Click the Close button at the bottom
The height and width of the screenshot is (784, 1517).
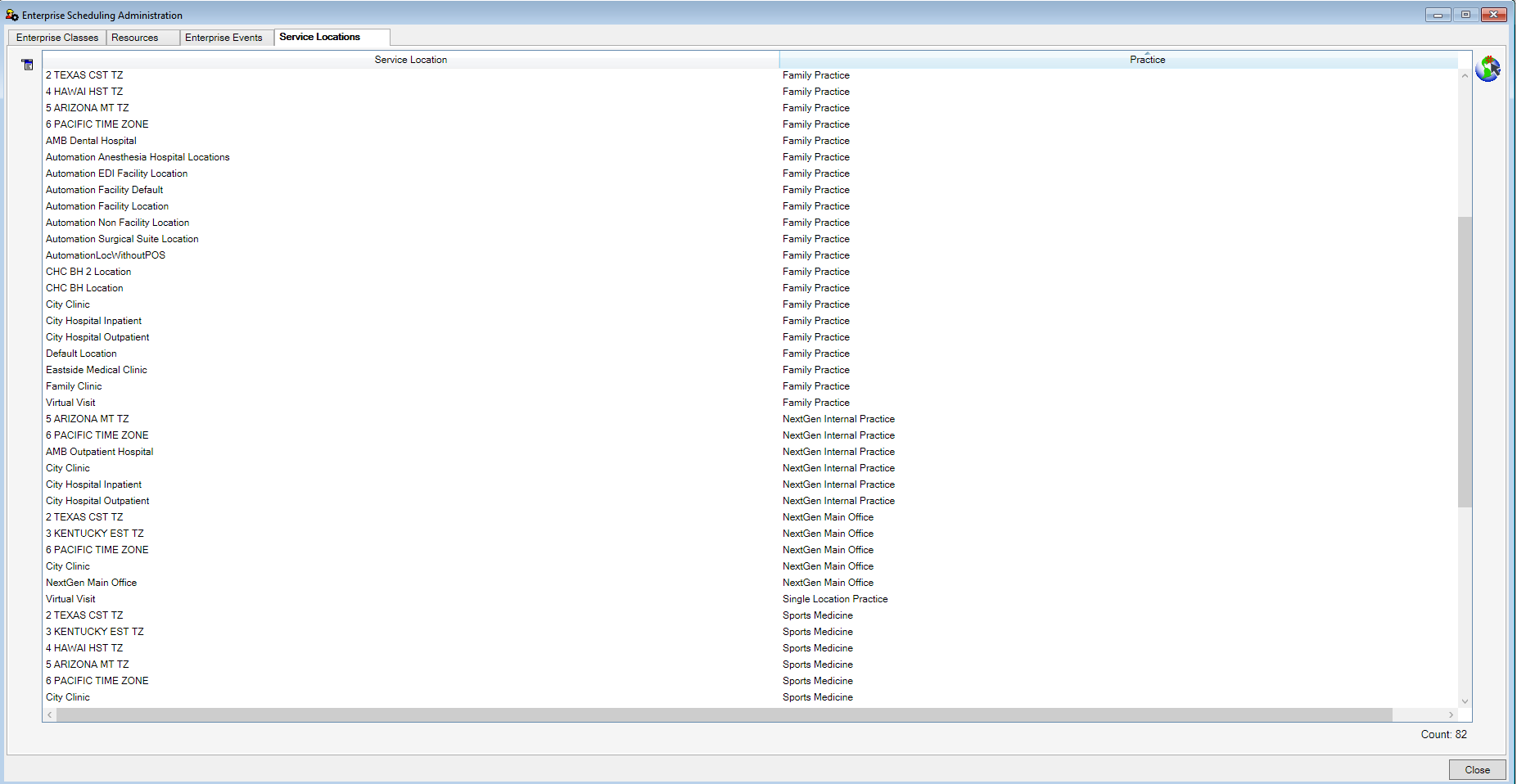pos(1477,769)
